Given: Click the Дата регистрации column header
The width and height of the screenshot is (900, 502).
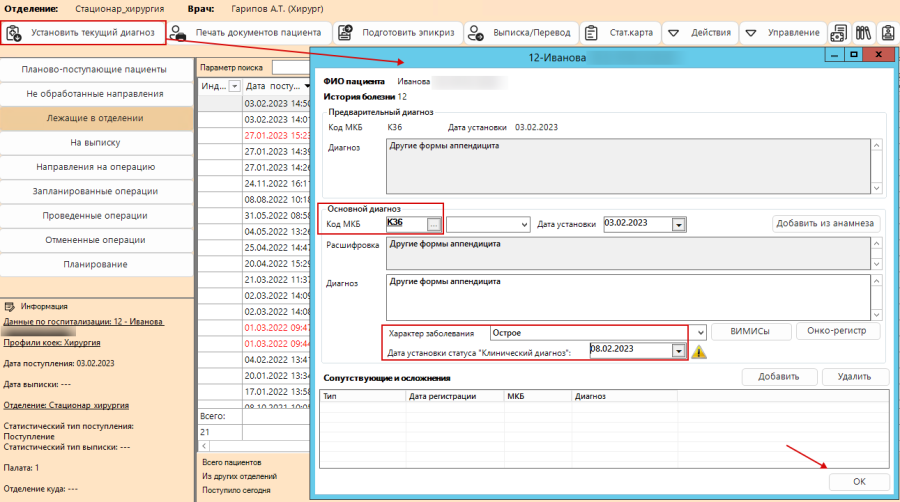Looking at the screenshot, I should (x=455, y=396).
